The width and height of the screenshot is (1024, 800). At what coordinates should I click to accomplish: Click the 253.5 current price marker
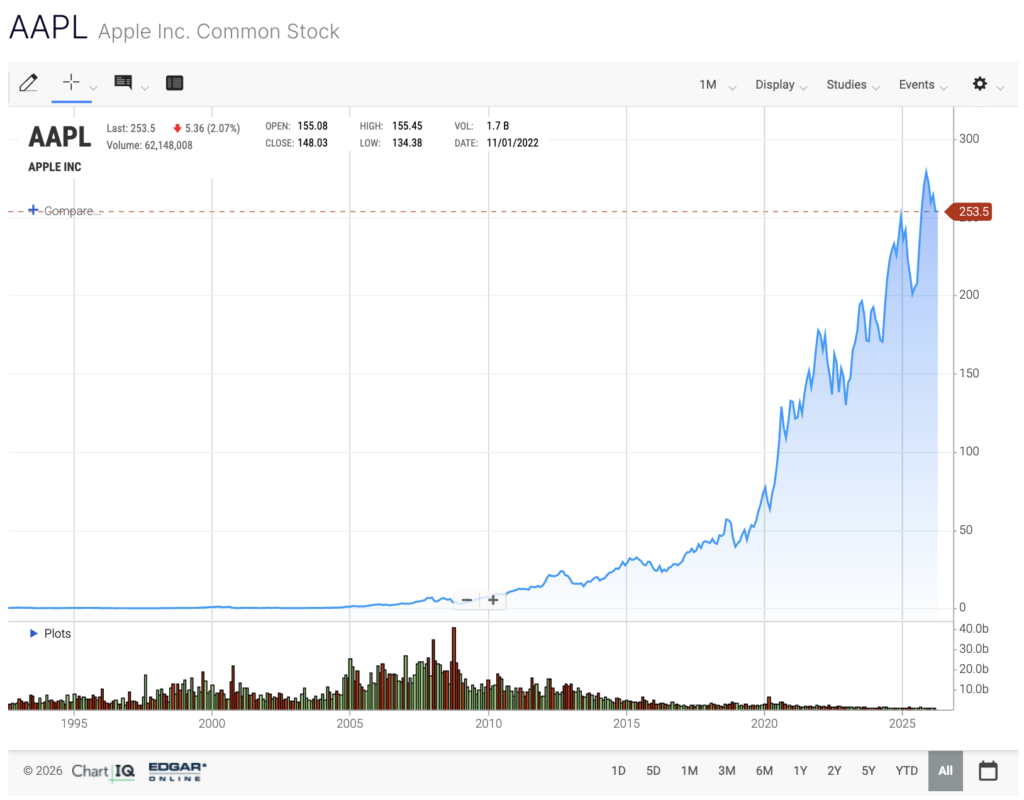pos(970,212)
